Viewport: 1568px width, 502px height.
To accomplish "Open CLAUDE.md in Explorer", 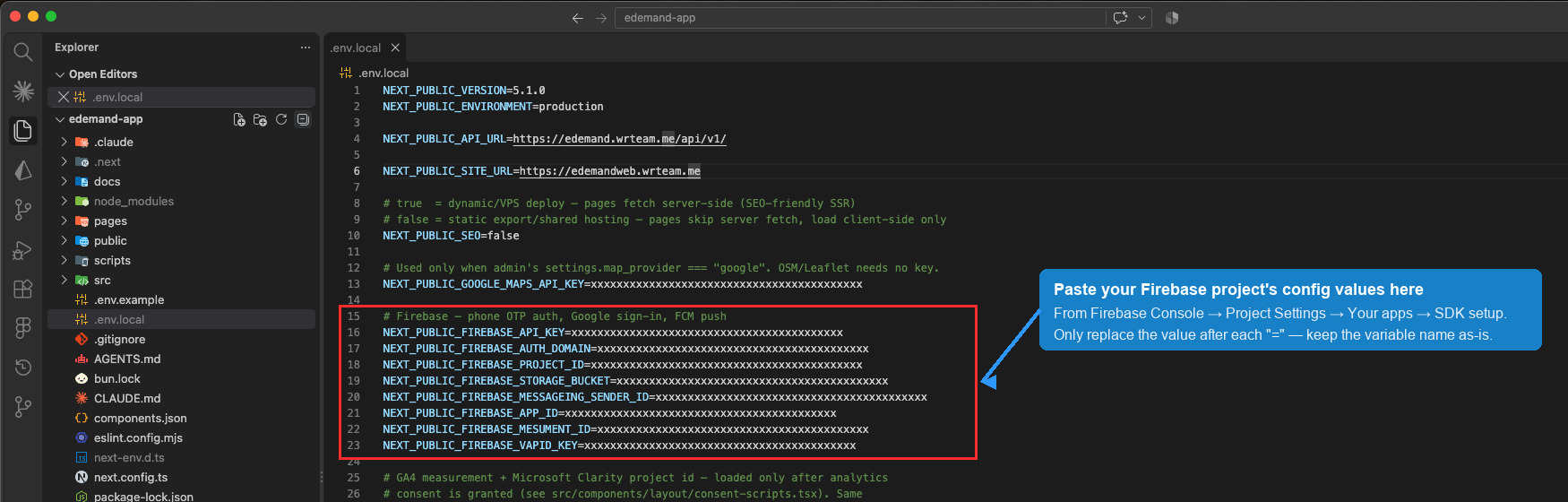I will 127,398.
